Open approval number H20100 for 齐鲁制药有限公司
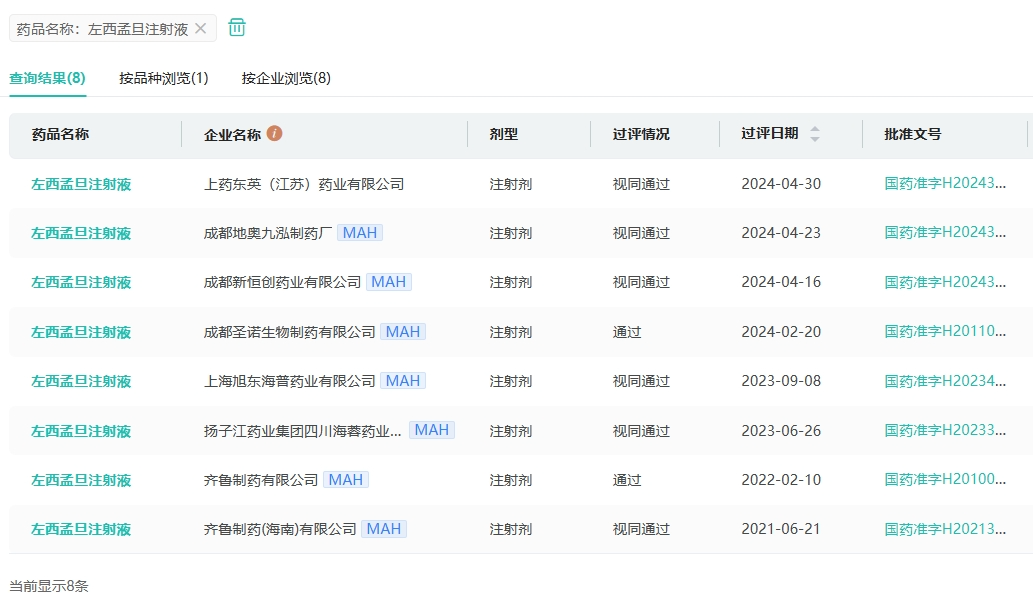Viewport: 1033px width, 614px height. click(x=945, y=480)
